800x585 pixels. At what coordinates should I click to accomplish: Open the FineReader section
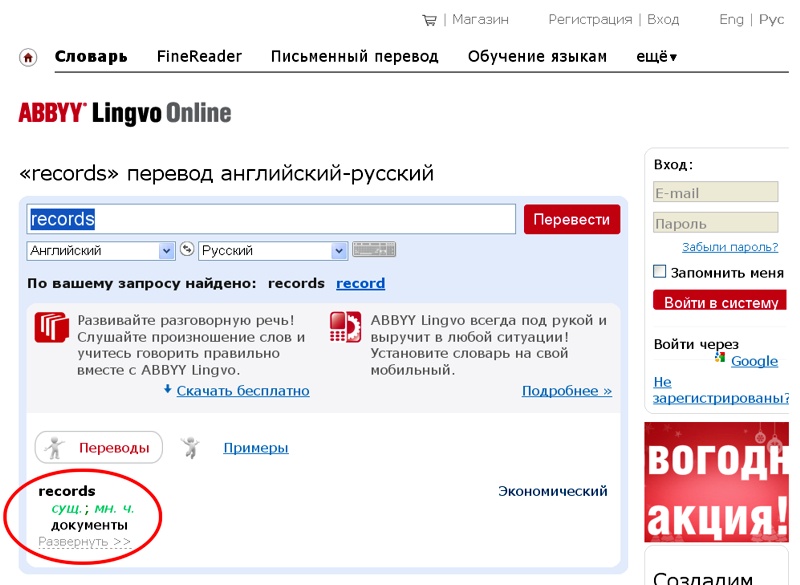pyautogui.click(x=199, y=57)
